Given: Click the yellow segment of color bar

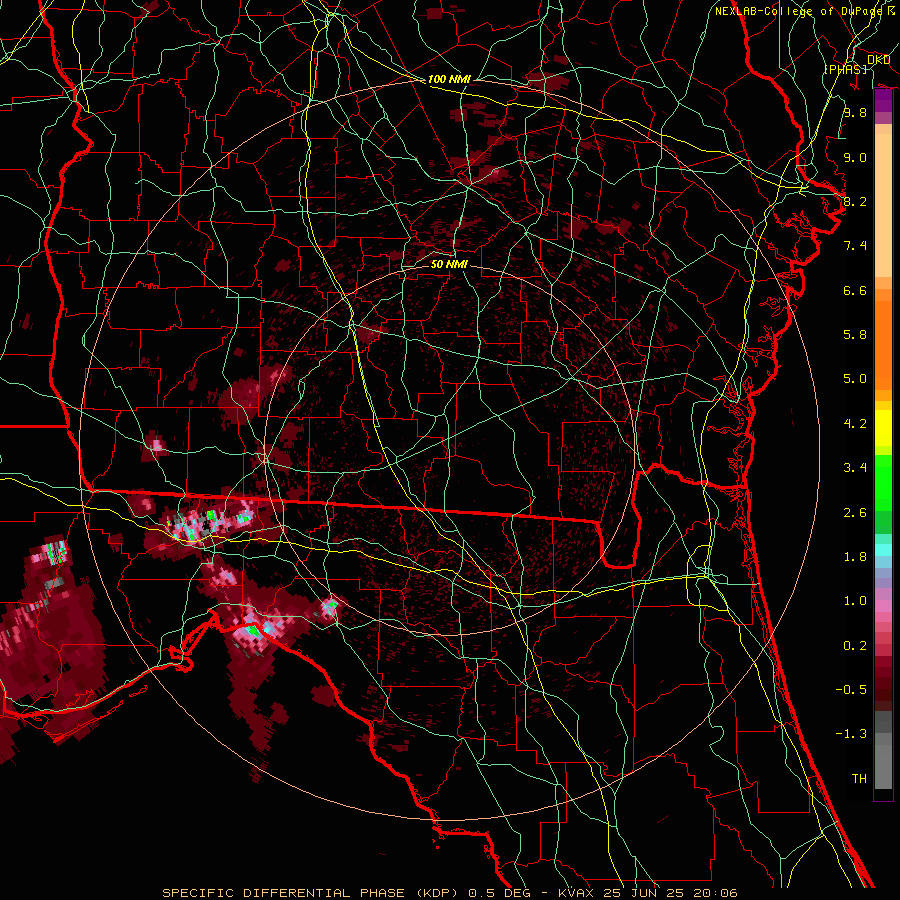Looking at the screenshot, I should coord(883,428).
